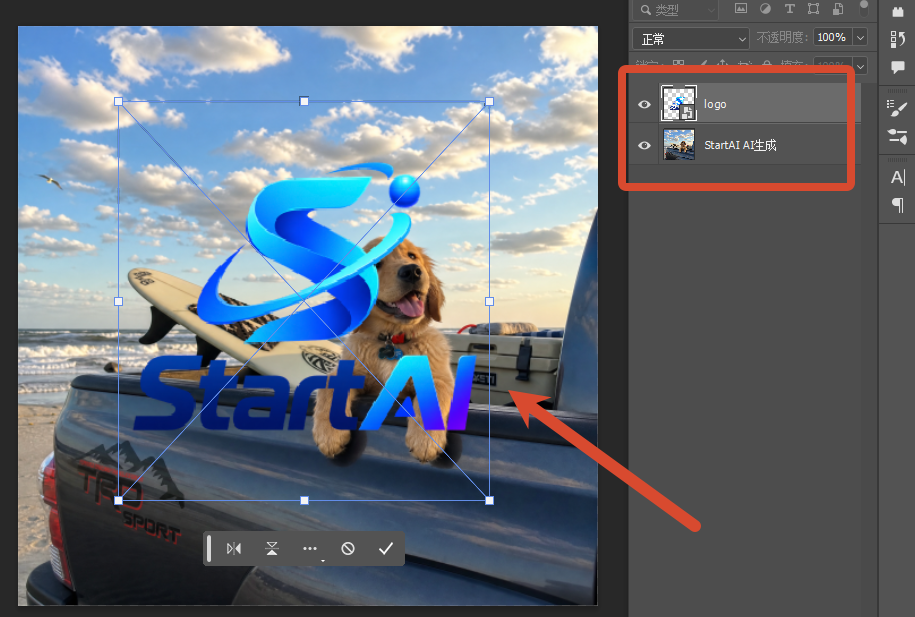
Task: Click the middle-left transform handle
Action: click(x=118, y=301)
